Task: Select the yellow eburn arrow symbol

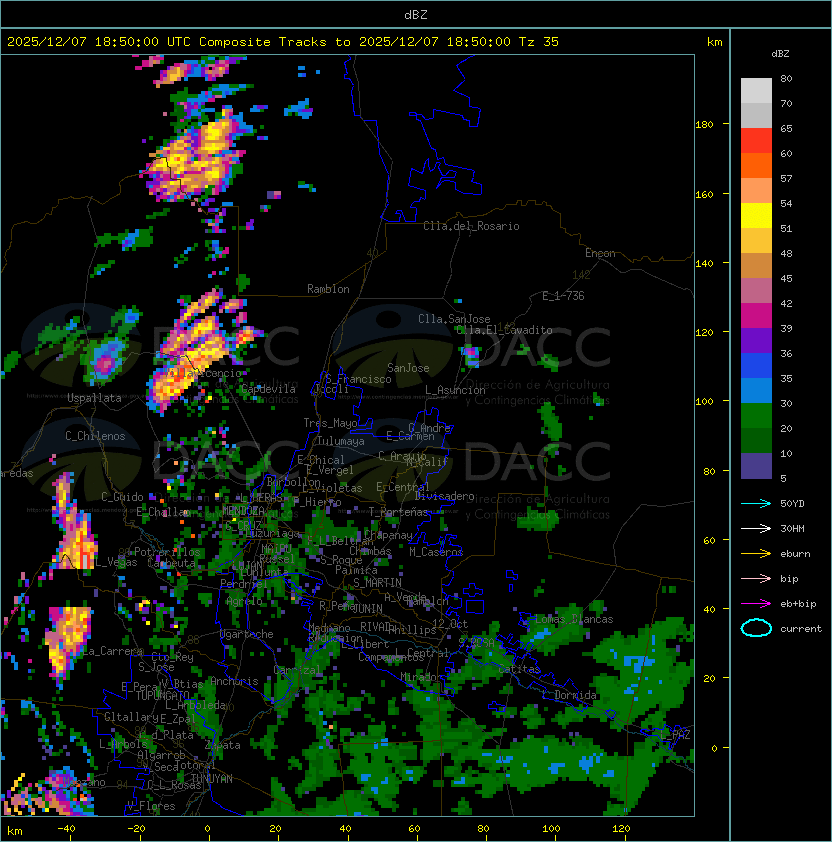Action: (x=756, y=554)
